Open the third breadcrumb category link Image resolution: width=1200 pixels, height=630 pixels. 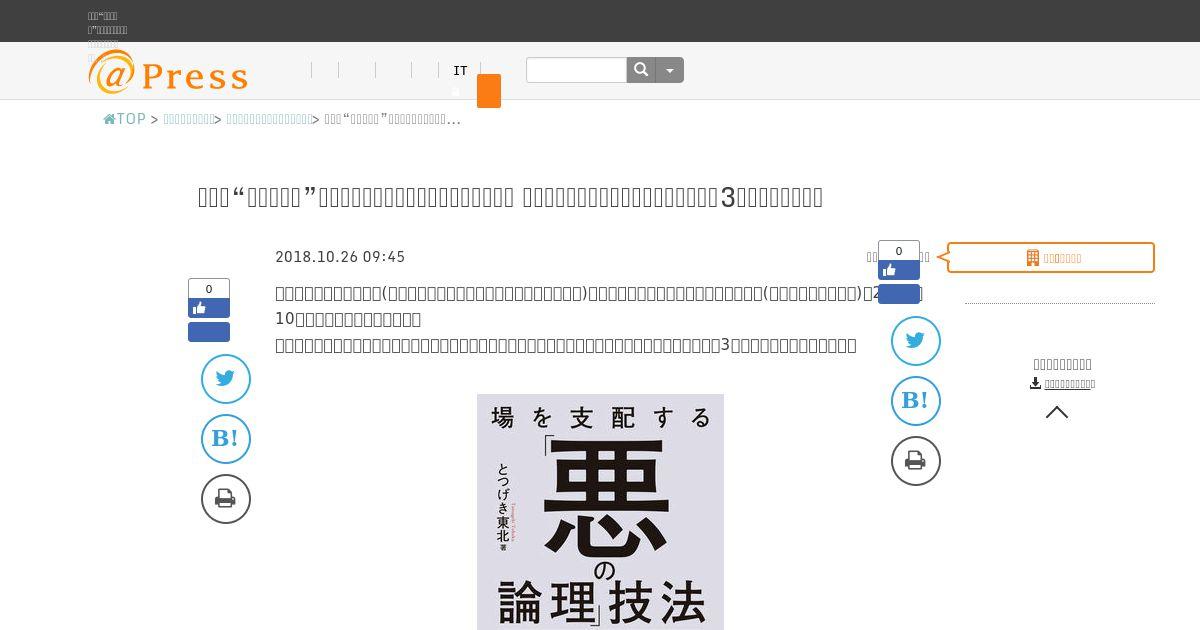[269, 119]
